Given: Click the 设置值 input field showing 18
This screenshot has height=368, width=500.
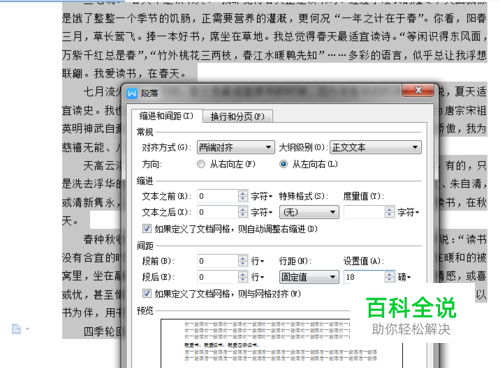Looking at the screenshot, I should pos(364,277).
